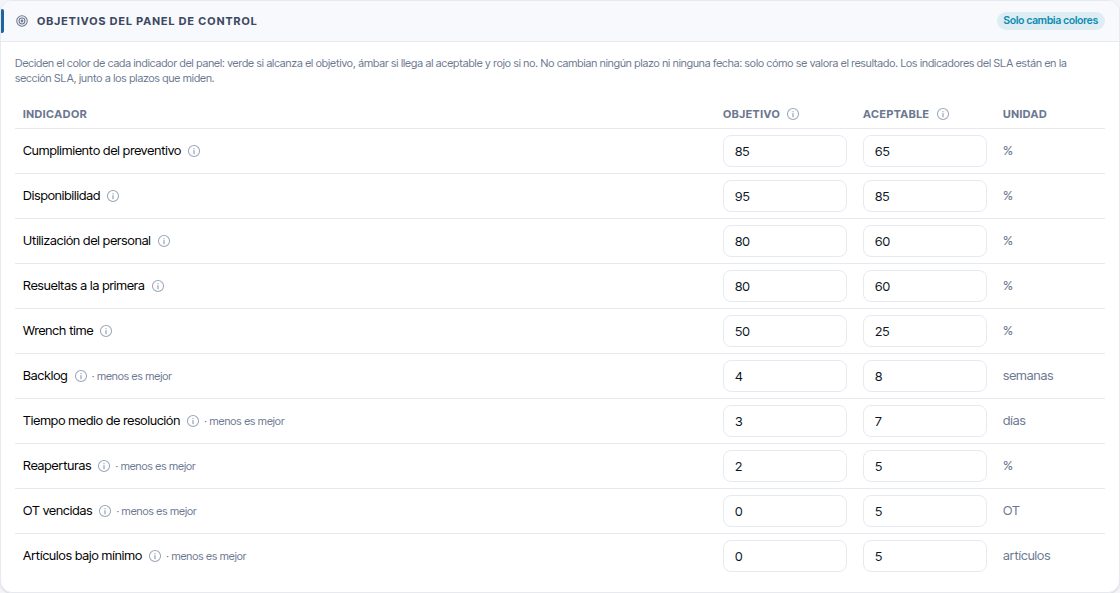Edit Objetivo field for Reaperturas
This screenshot has width=1120, height=593.
click(x=785, y=467)
